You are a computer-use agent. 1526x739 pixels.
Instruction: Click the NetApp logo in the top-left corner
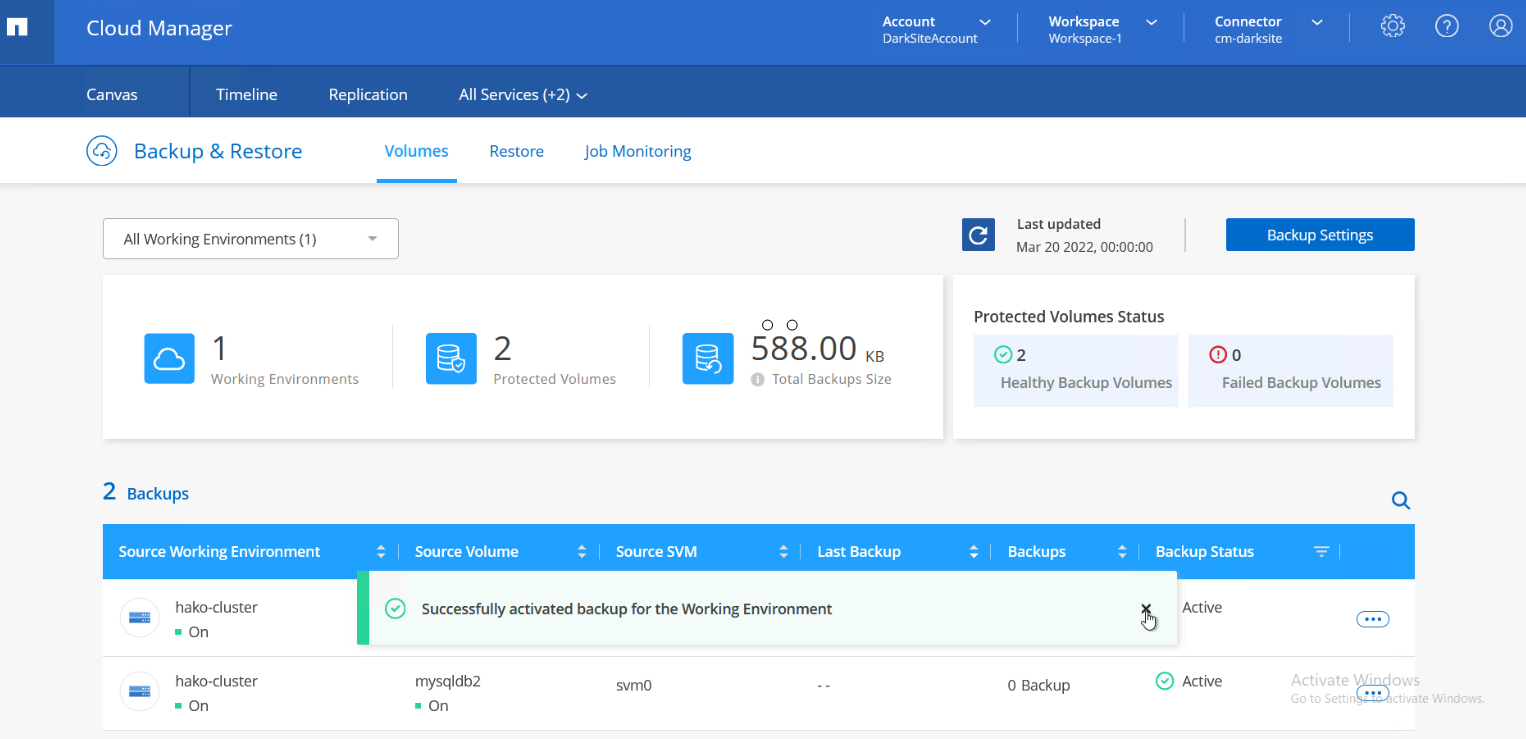[x=16, y=26]
